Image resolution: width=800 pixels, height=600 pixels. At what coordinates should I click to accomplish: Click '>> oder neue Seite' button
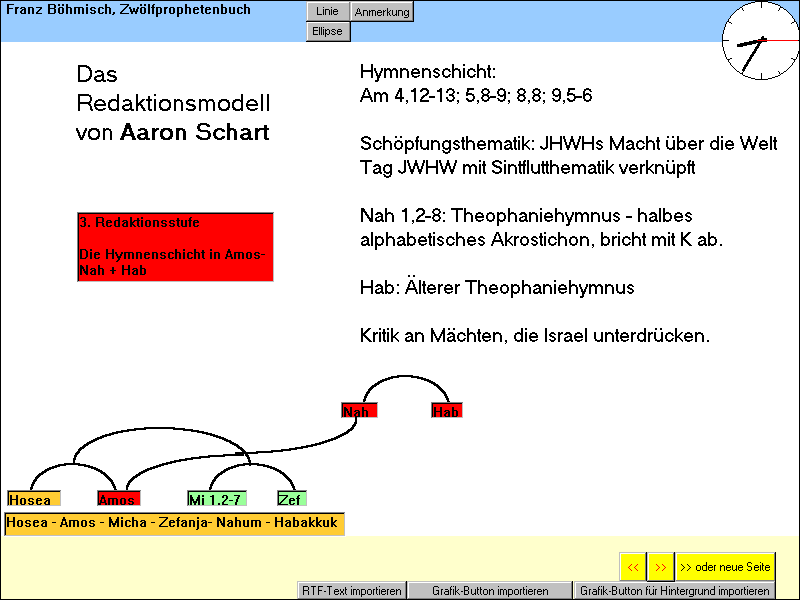725,567
